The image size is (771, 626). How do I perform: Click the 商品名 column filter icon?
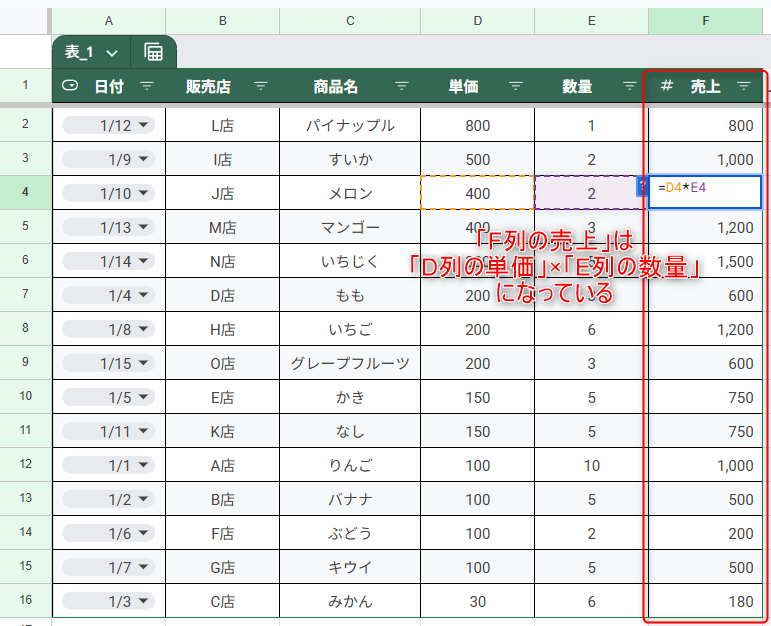tap(402, 87)
